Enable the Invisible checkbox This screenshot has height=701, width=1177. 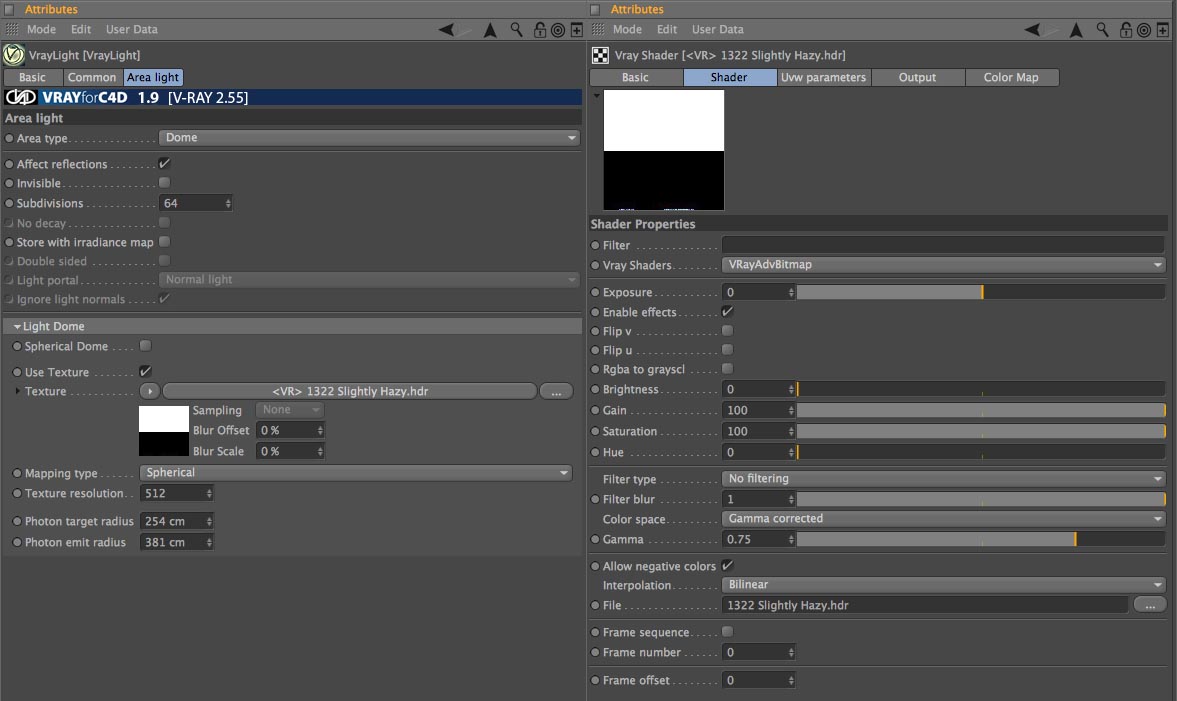pyautogui.click(x=164, y=182)
